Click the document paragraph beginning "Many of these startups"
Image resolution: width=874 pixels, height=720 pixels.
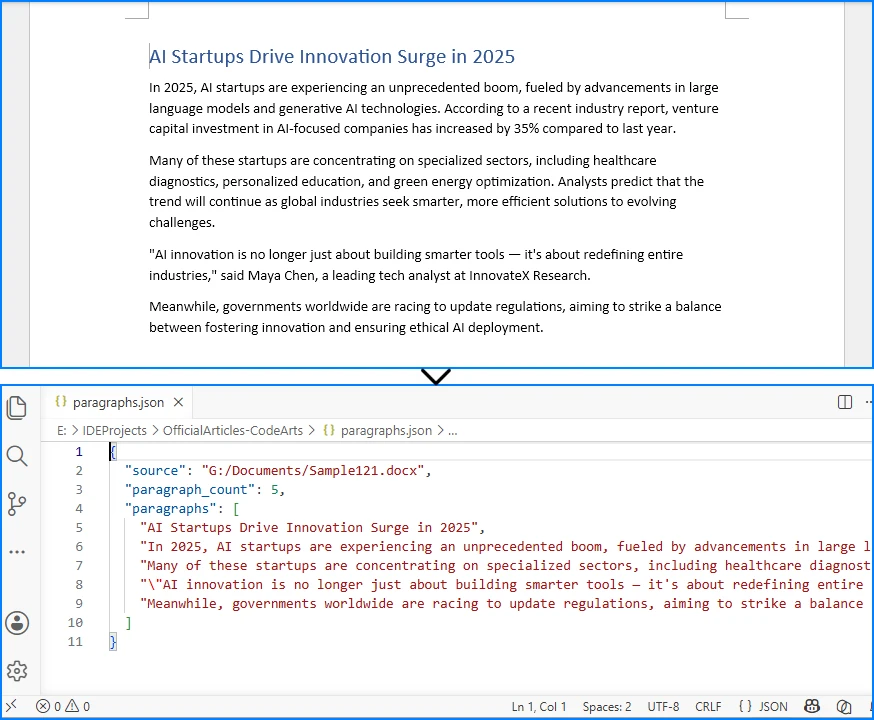[x=426, y=191]
